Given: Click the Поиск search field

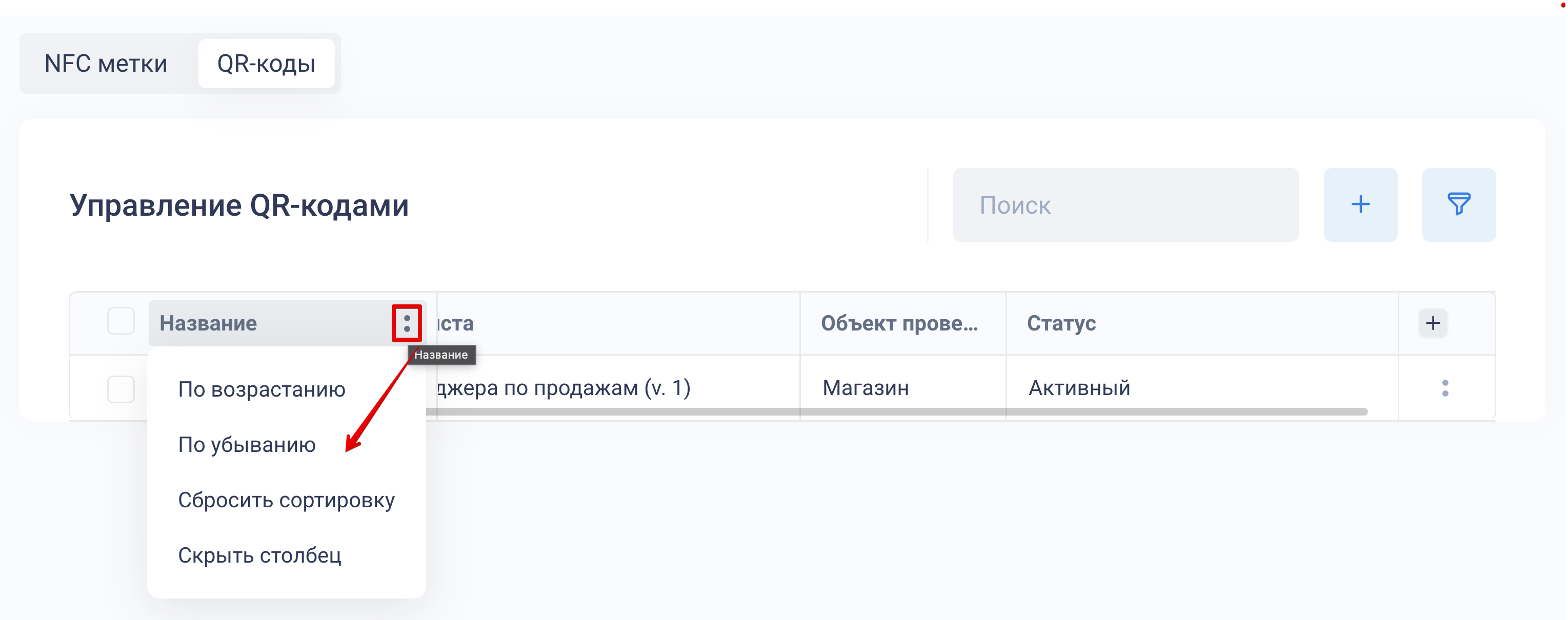Looking at the screenshot, I should pos(1125,205).
